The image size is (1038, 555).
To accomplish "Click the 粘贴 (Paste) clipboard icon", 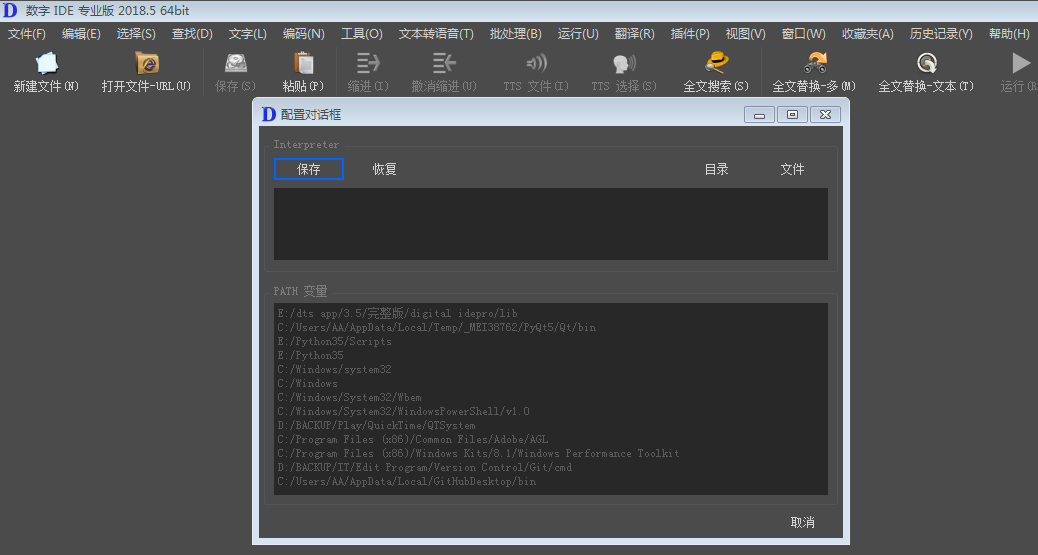I will [303, 64].
